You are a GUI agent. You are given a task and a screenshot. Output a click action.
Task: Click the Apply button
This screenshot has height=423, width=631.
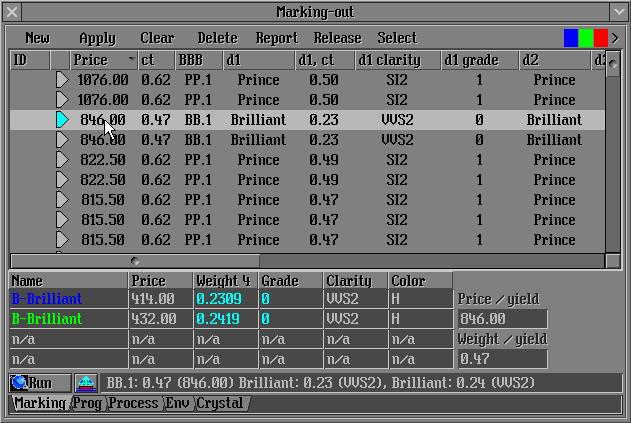(x=97, y=38)
